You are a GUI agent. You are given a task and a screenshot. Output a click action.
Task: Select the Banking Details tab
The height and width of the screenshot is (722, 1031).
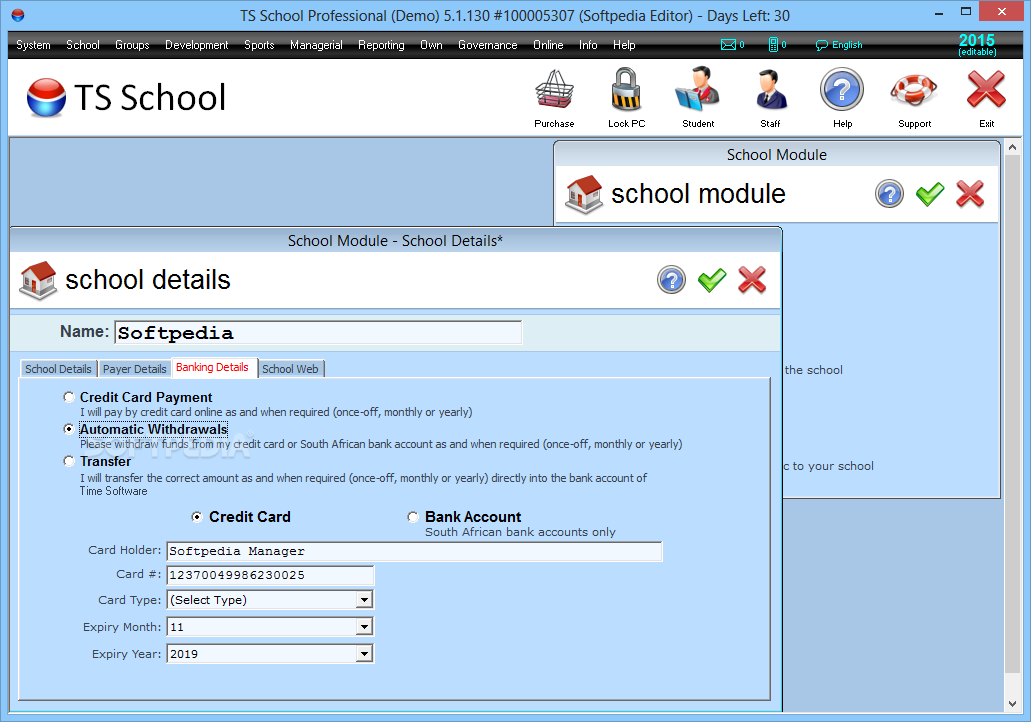pyautogui.click(x=212, y=368)
